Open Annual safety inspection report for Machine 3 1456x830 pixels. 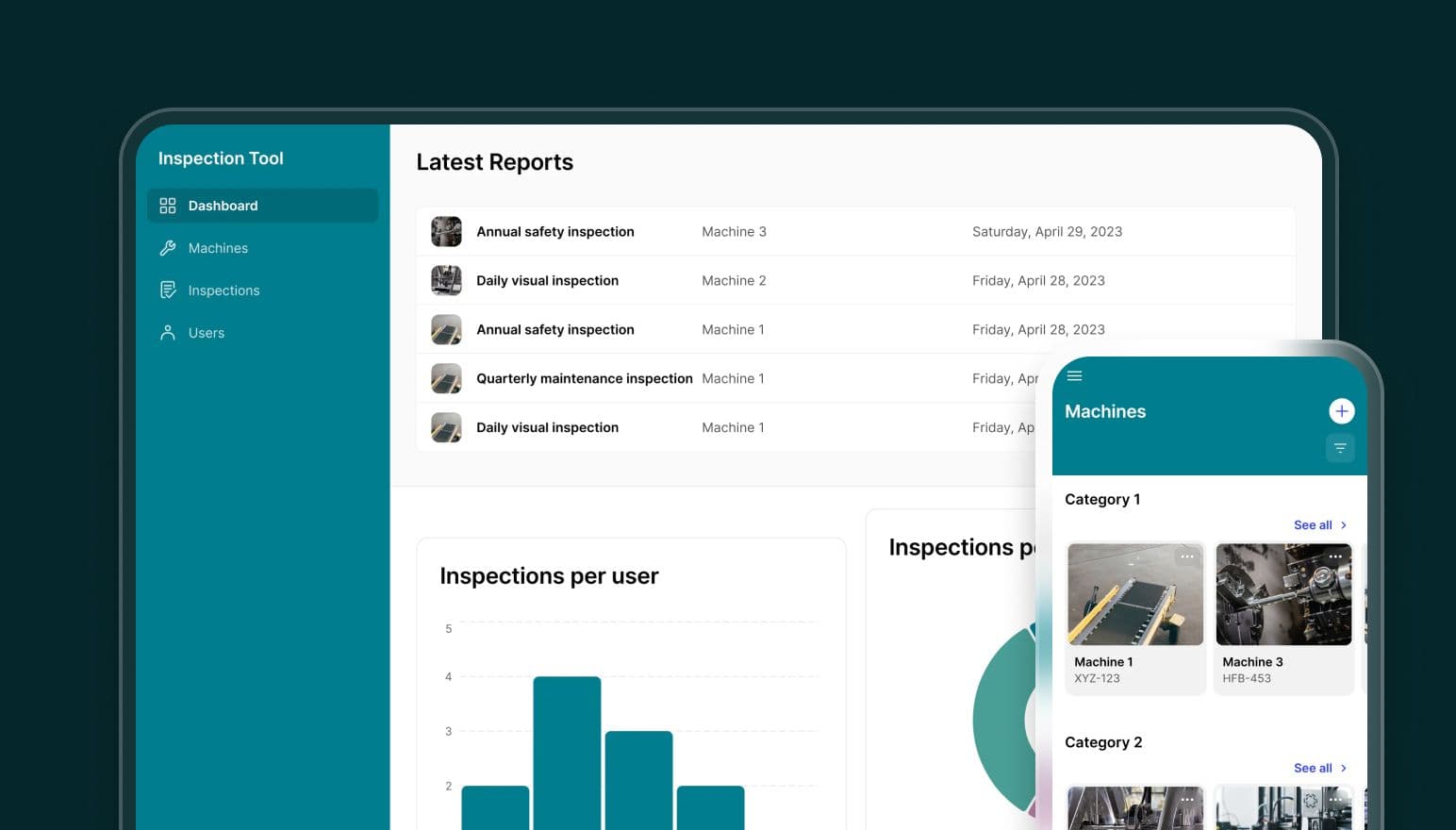[554, 232]
